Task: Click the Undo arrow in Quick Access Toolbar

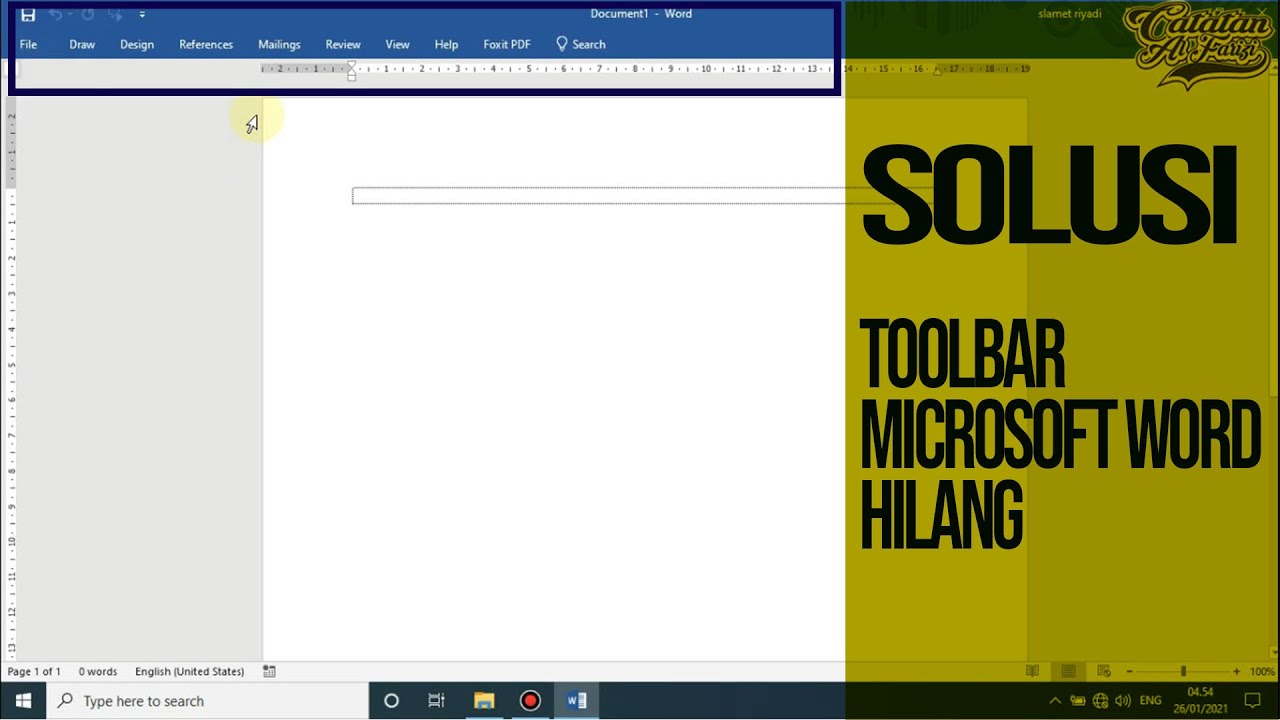Action: click(x=56, y=15)
